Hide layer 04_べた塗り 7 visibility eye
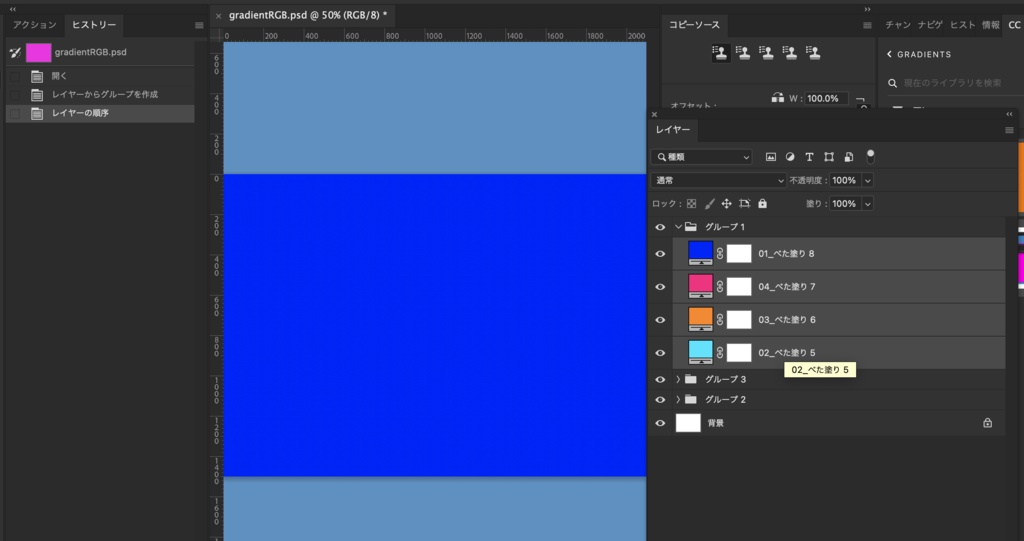 (660, 286)
